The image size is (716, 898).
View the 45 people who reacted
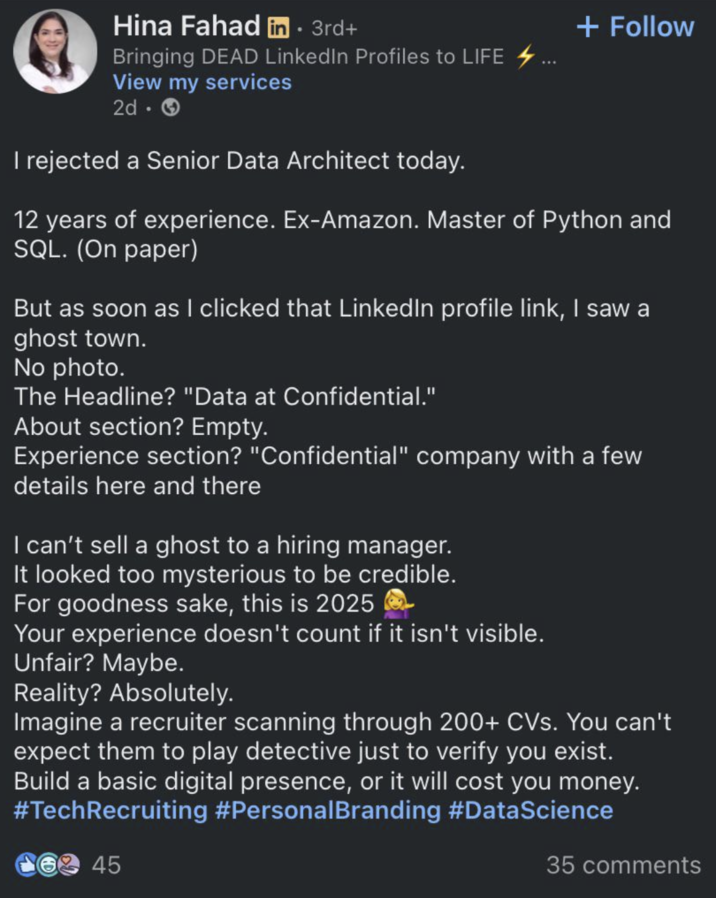pyautogui.click(x=105, y=865)
